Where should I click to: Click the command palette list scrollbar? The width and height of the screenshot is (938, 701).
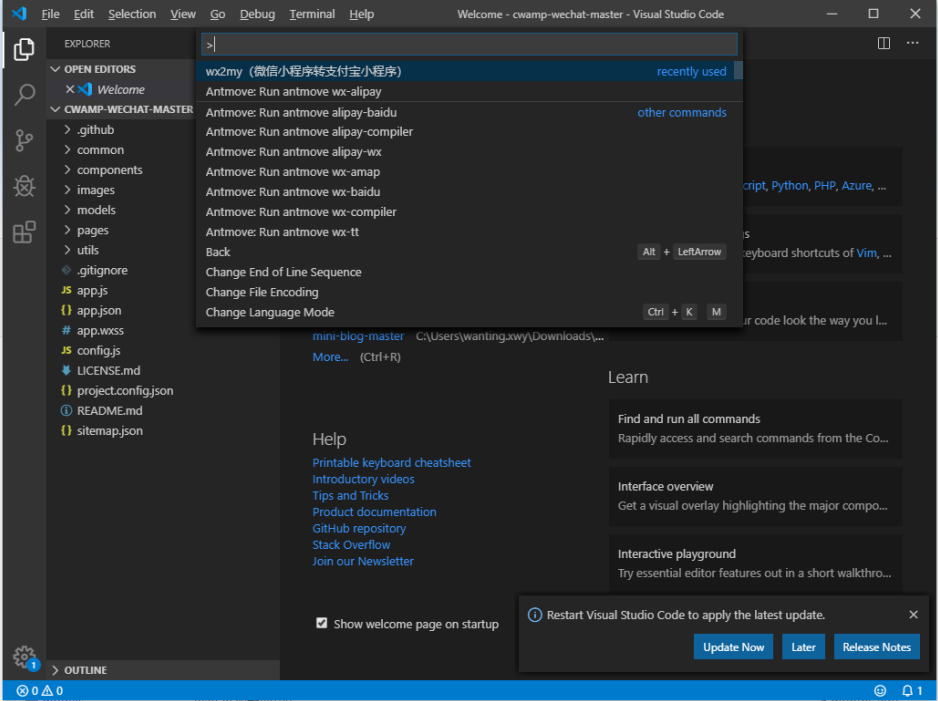coord(738,71)
